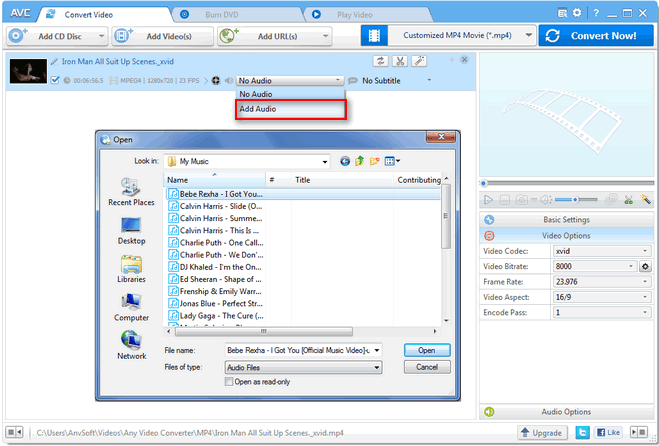Open the Files of type Audio Files dropdown

303,367
